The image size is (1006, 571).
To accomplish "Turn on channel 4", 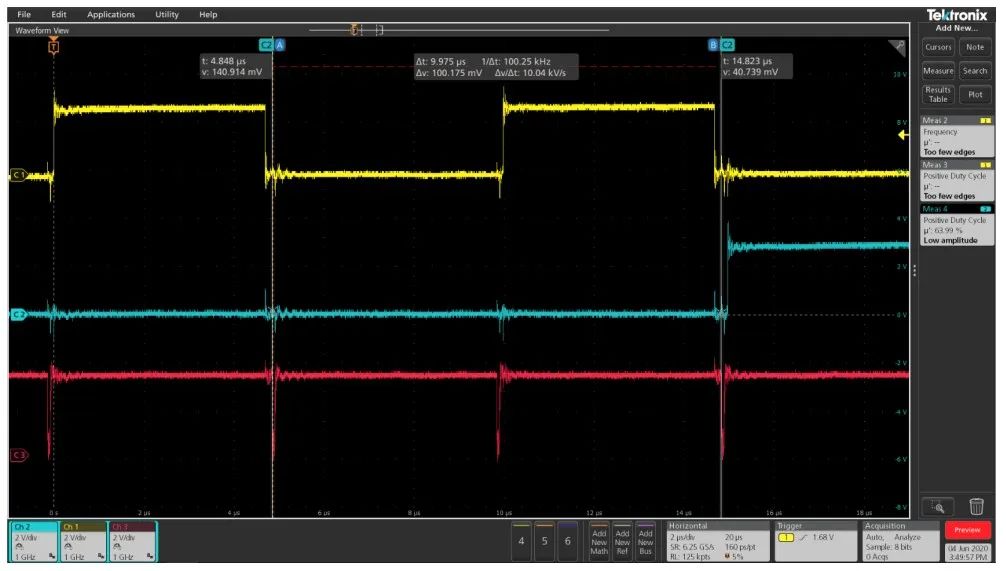I will (521, 541).
